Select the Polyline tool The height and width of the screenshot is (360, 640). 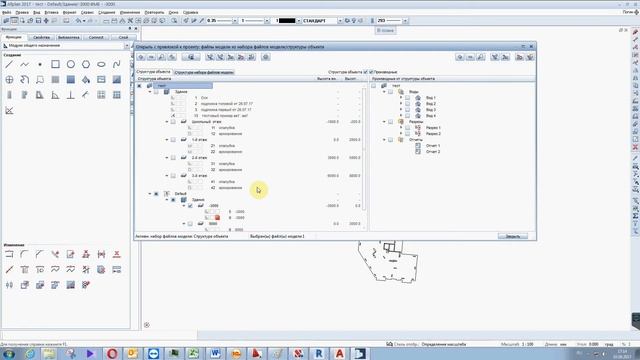point(24,64)
